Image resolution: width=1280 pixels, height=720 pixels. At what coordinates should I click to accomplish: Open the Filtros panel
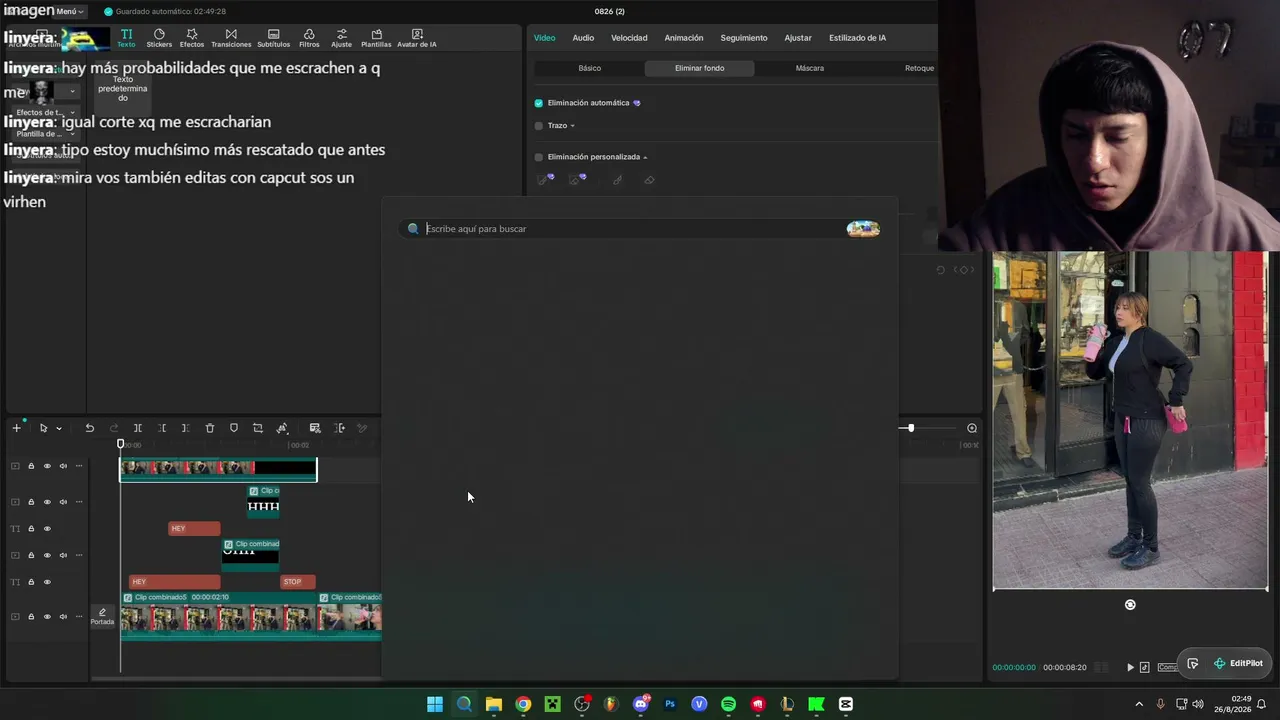click(309, 38)
